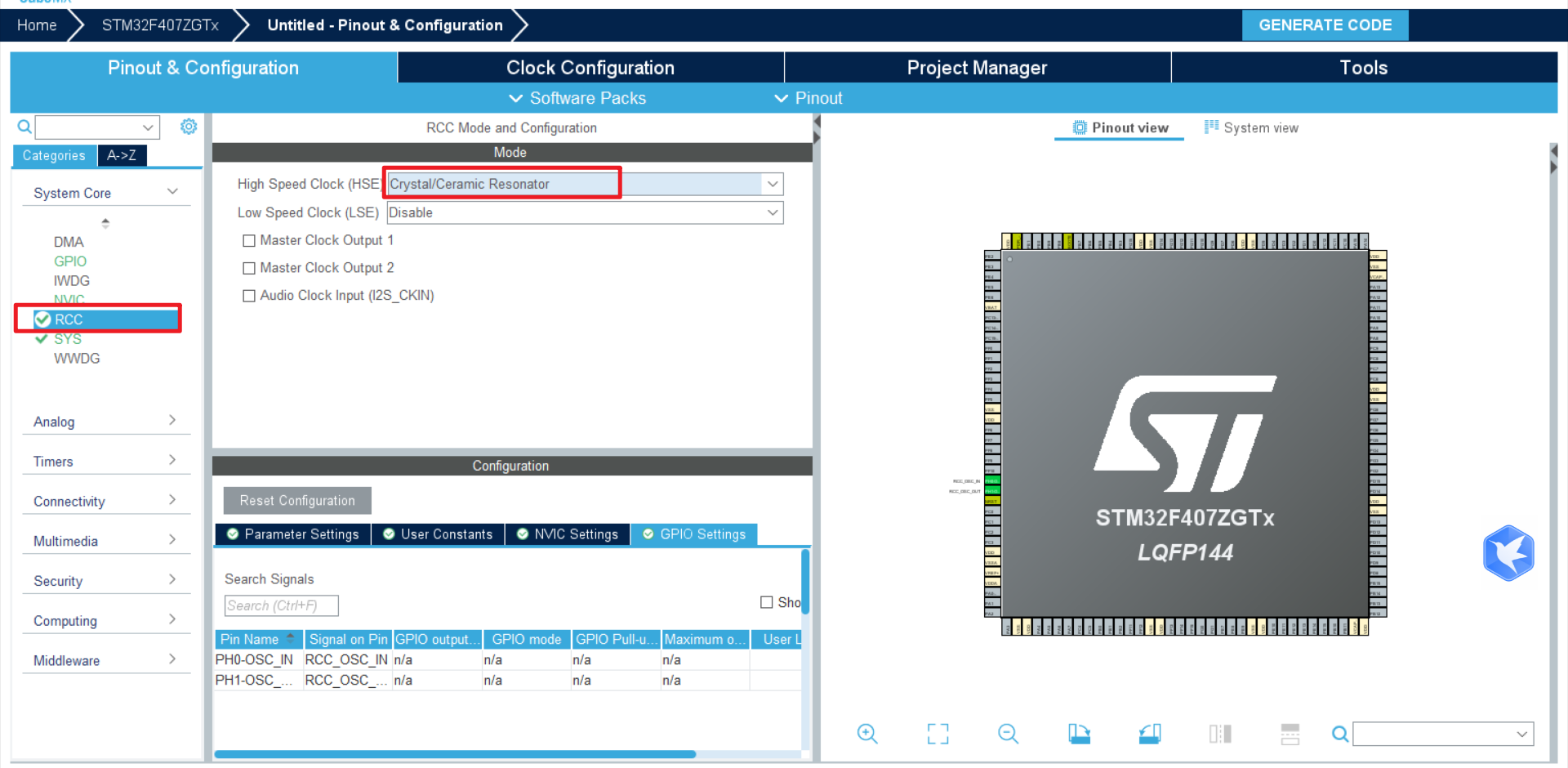This screenshot has width=1568, height=768.
Task: Flip the chip horizontally
Action: 1220,734
